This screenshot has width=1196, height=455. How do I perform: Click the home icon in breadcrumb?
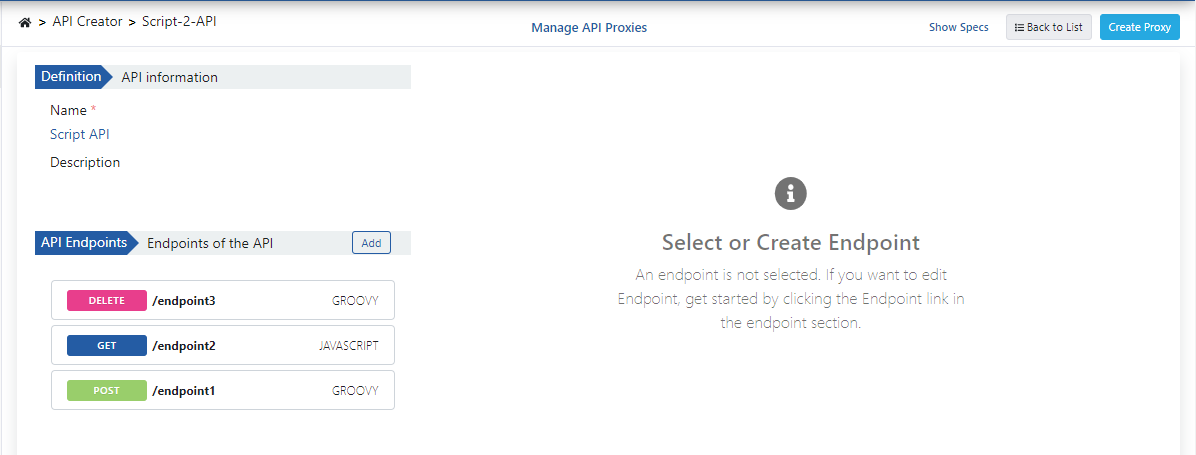pos(25,22)
